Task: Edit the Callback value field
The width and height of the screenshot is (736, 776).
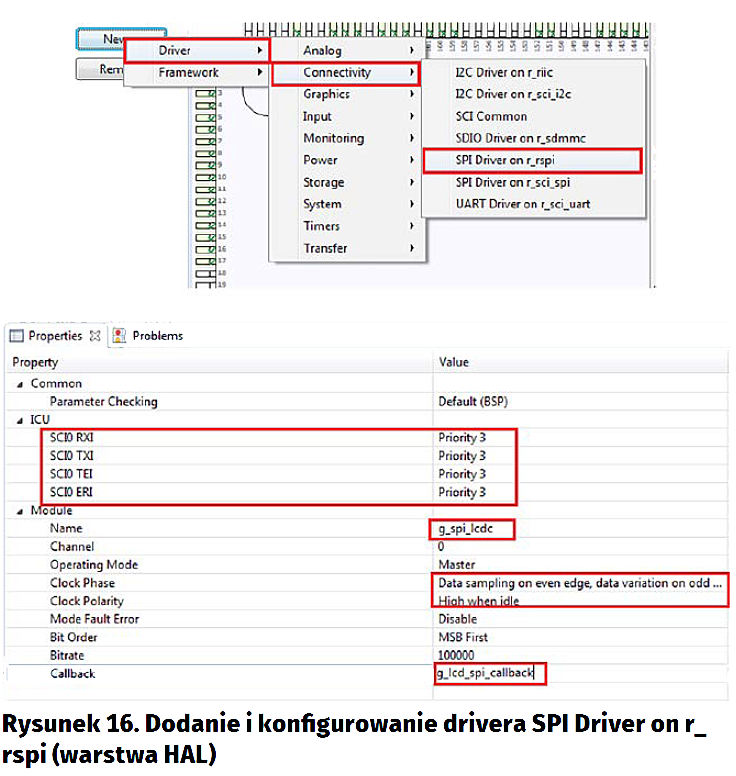Action: [x=490, y=674]
